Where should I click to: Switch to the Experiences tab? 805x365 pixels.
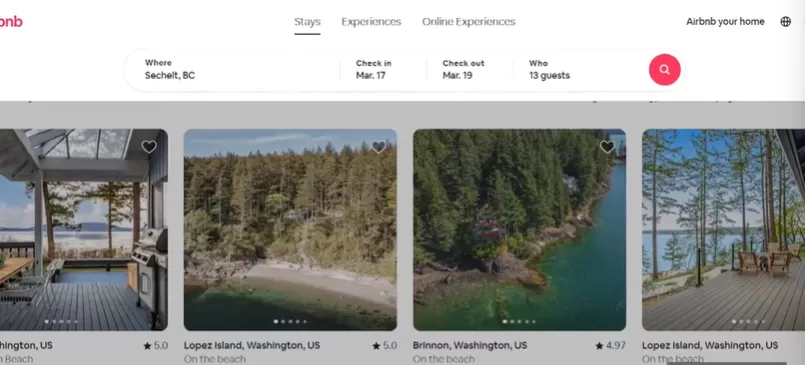[371, 22]
